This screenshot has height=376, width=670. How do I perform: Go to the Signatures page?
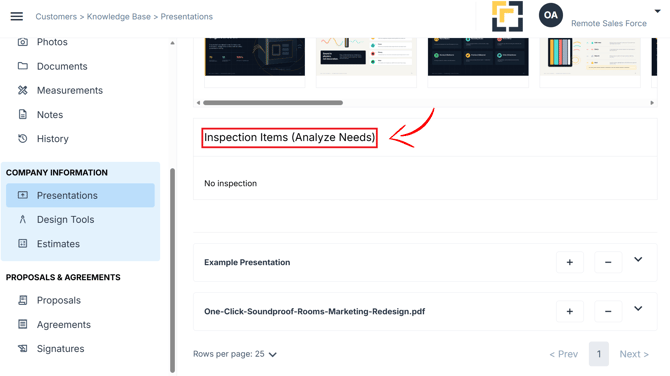[60, 348]
